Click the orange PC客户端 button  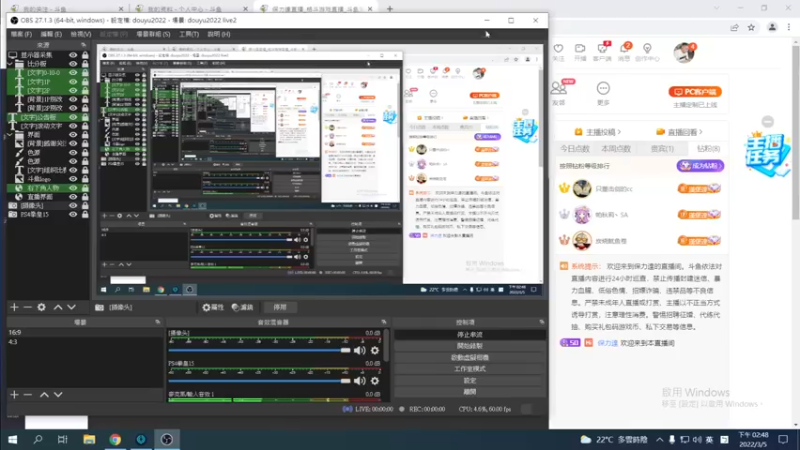click(695, 92)
